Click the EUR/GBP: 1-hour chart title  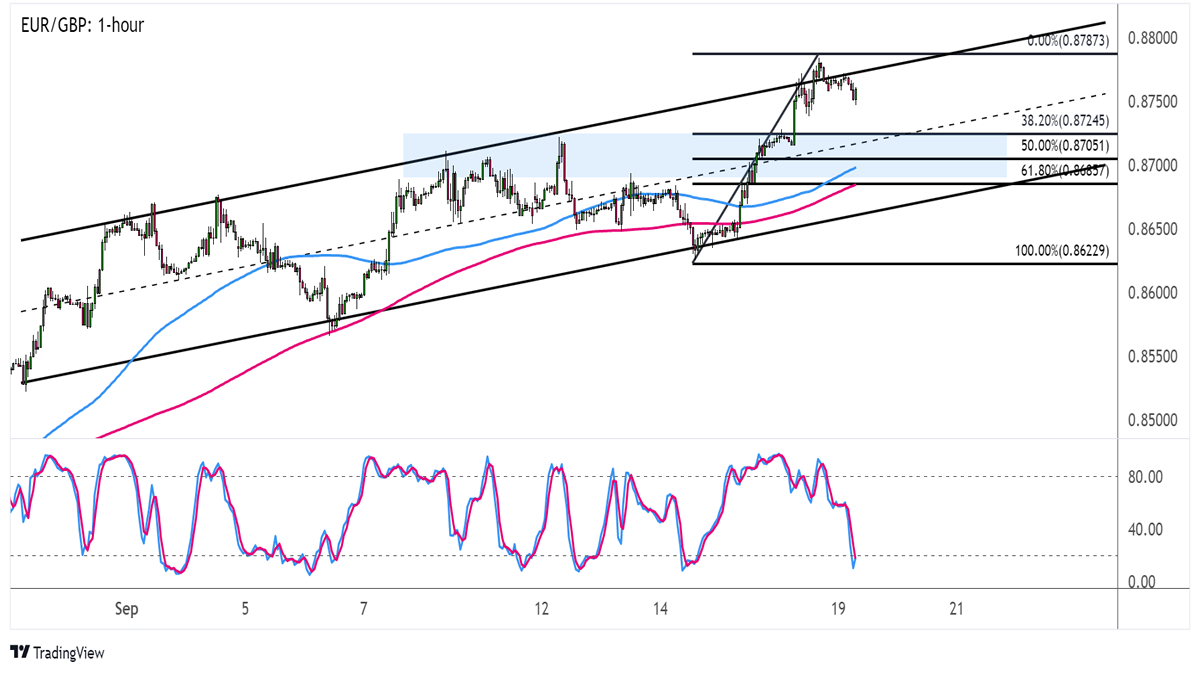pos(82,24)
